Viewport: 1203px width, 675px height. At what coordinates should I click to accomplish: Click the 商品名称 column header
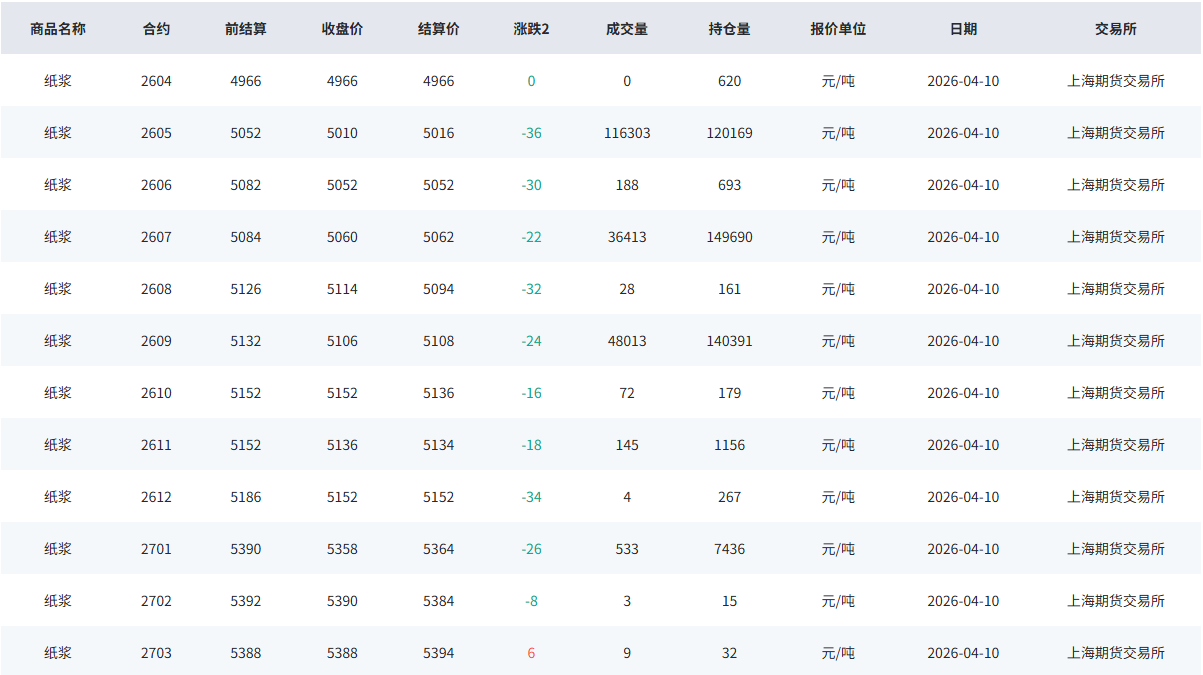(x=58, y=29)
